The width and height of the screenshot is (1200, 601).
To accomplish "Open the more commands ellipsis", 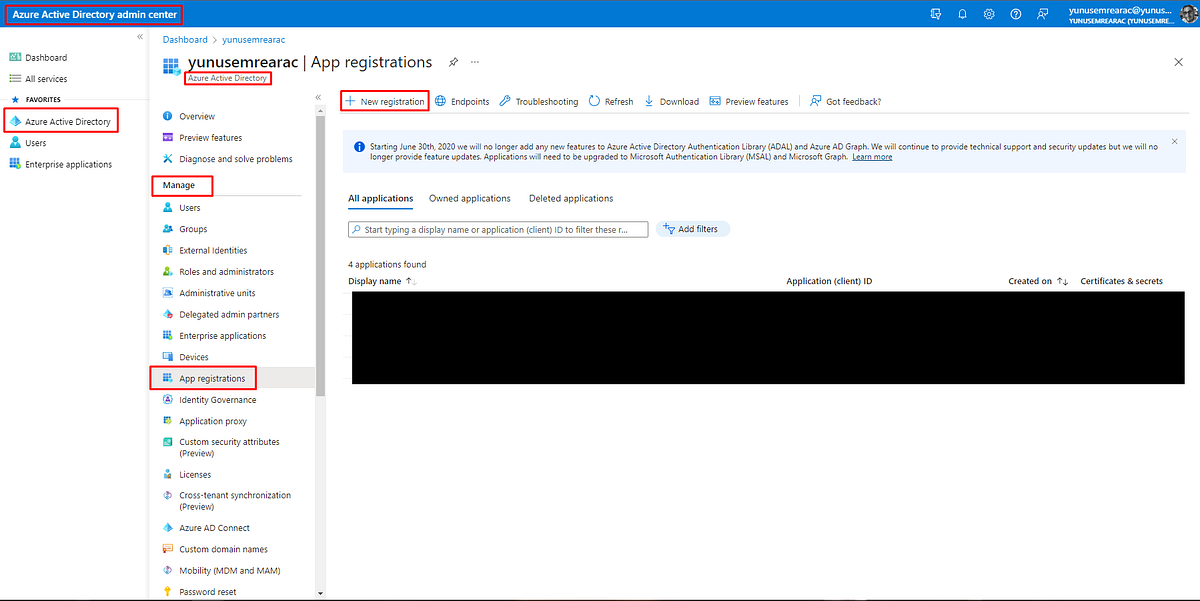I will 474,62.
